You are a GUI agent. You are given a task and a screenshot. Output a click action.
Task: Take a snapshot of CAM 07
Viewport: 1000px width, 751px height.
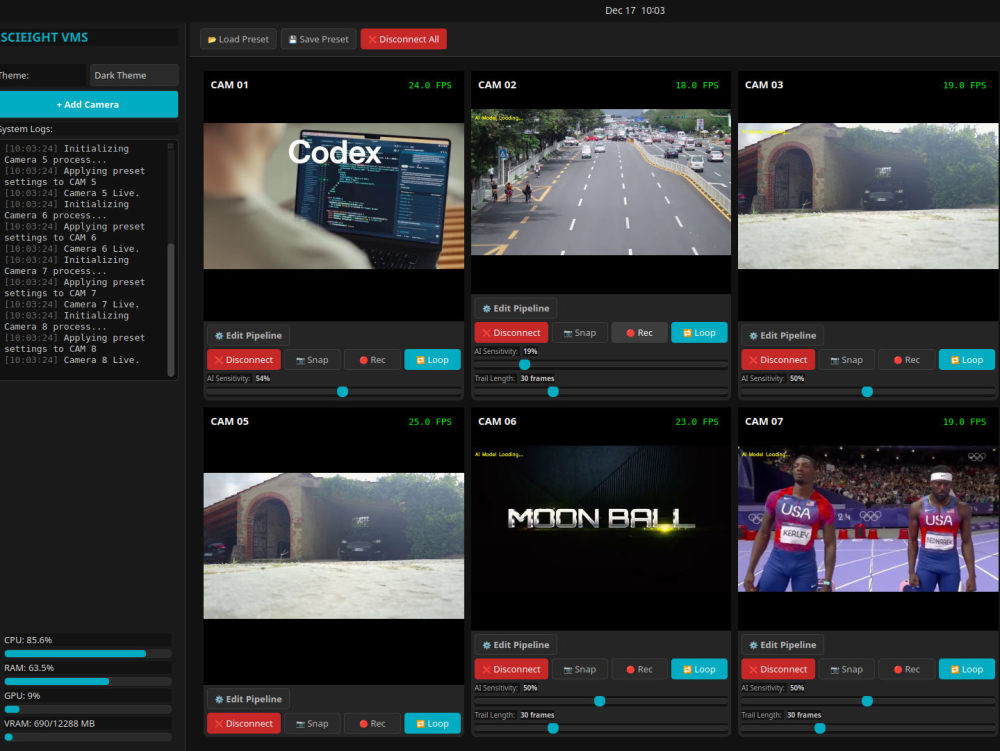point(846,669)
